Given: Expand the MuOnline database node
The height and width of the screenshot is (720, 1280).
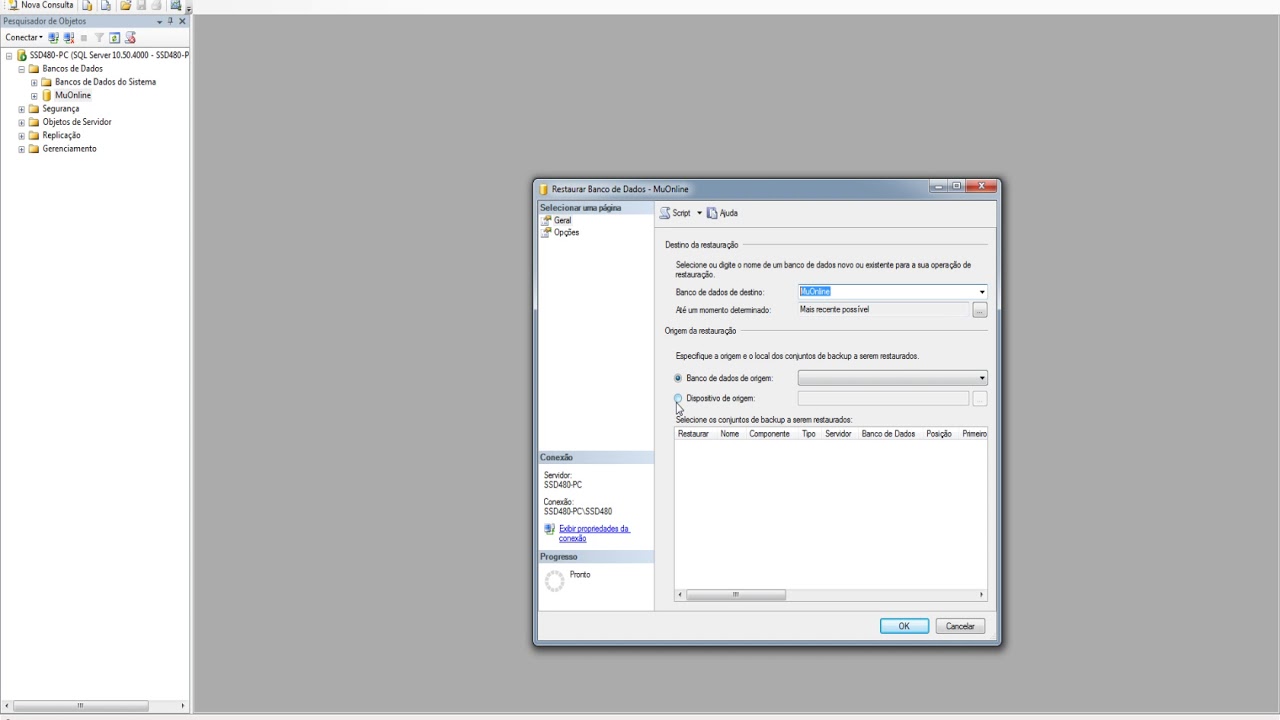Looking at the screenshot, I should pyautogui.click(x=34, y=96).
